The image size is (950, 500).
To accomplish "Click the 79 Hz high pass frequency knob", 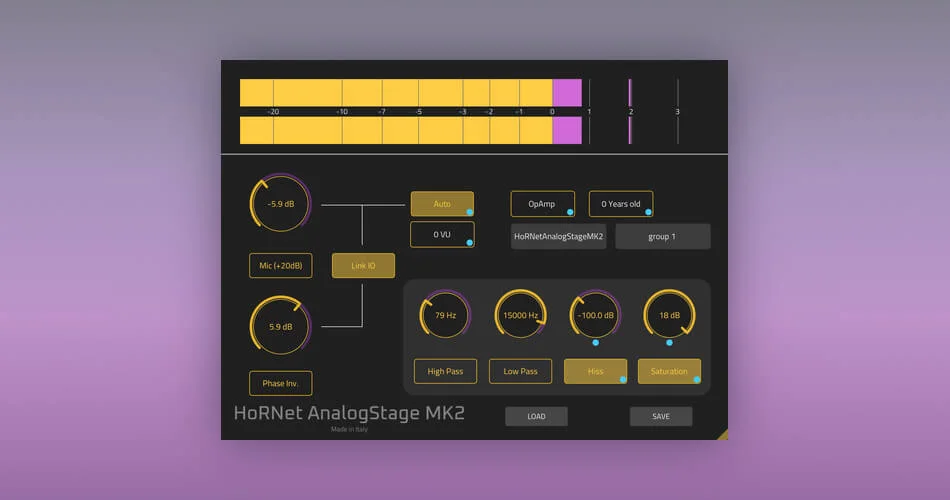I will click(x=445, y=315).
